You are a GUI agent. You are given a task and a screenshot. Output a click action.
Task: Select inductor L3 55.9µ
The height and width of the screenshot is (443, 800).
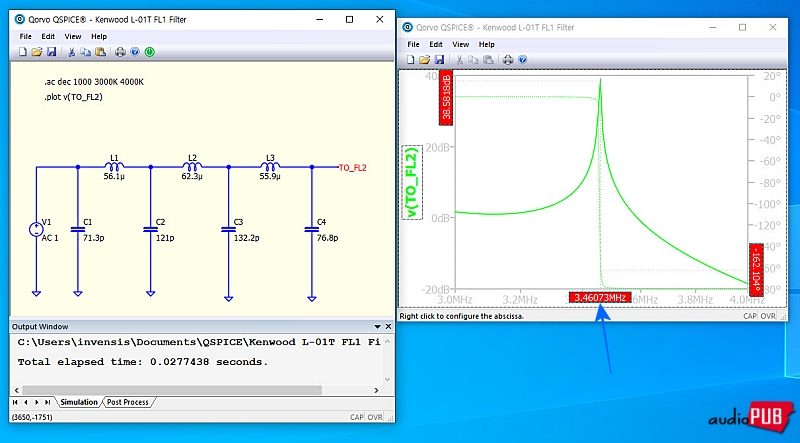tap(270, 167)
